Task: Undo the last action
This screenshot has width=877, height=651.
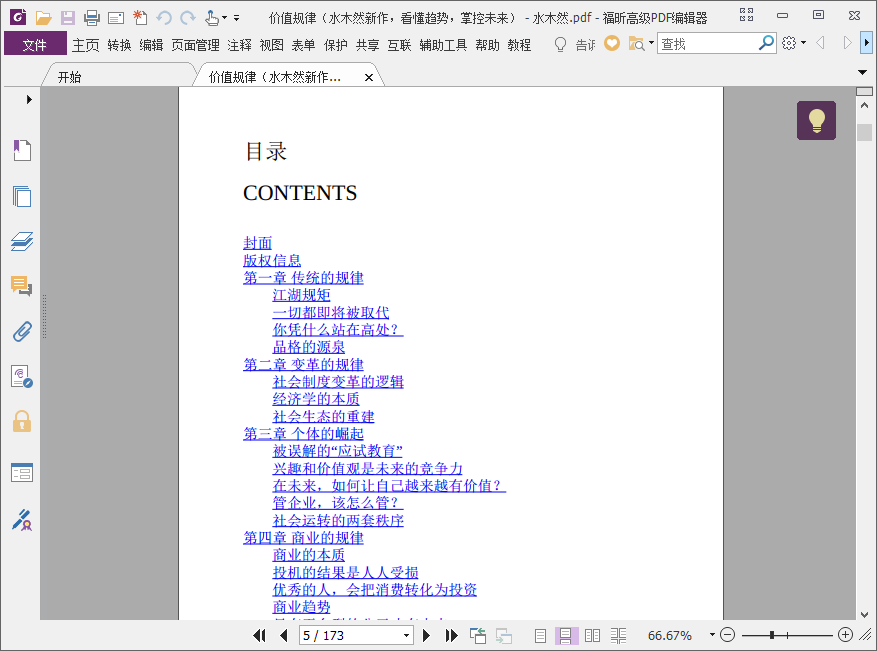Action: (x=164, y=18)
